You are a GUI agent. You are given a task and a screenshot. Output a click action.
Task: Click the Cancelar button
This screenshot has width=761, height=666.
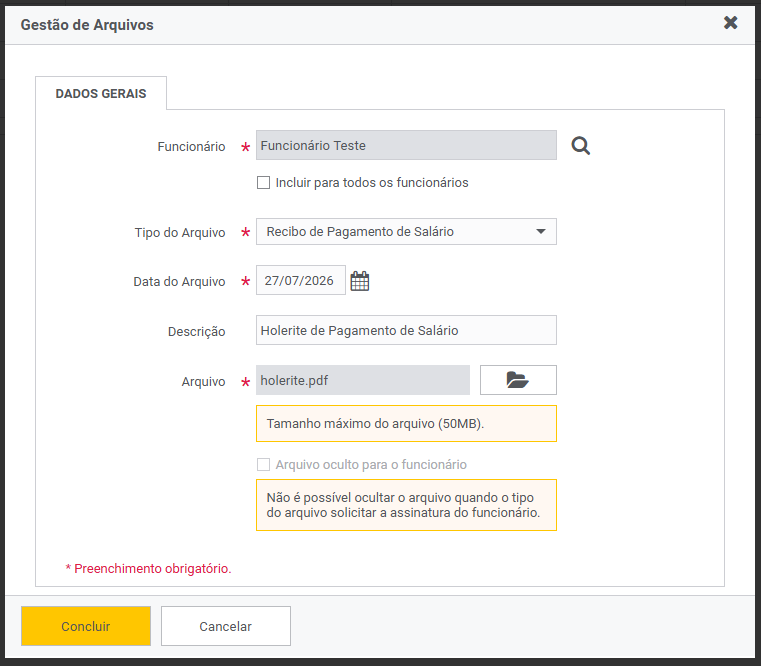coord(226,626)
